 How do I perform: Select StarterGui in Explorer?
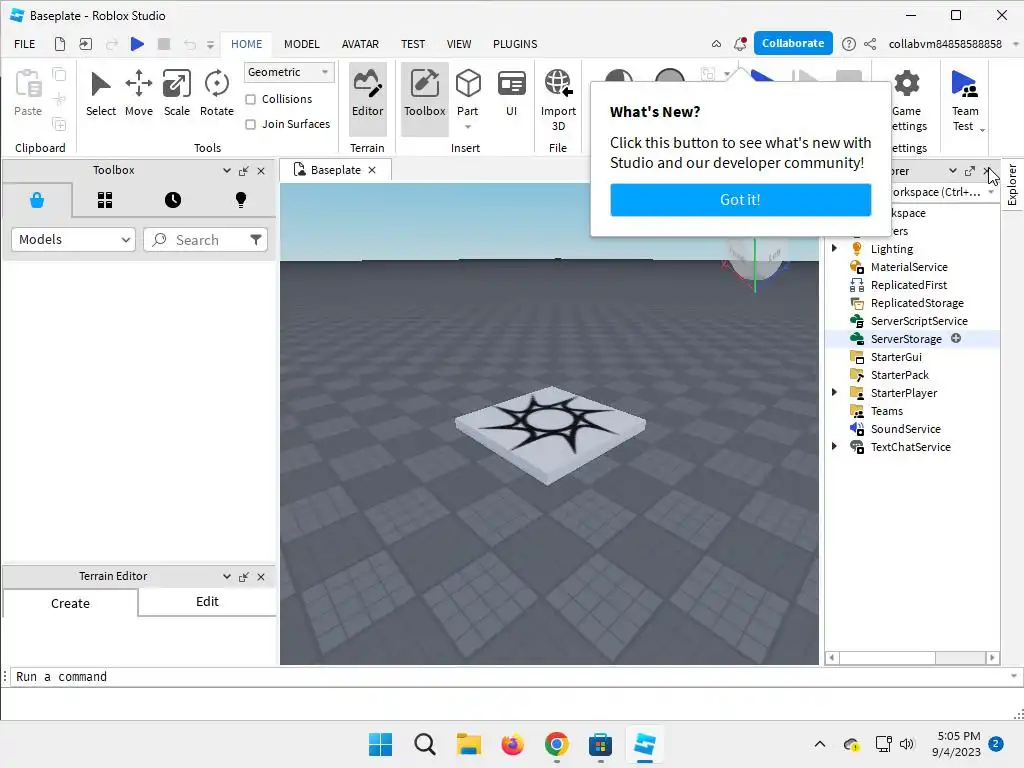pyautogui.click(x=896, y=357)
